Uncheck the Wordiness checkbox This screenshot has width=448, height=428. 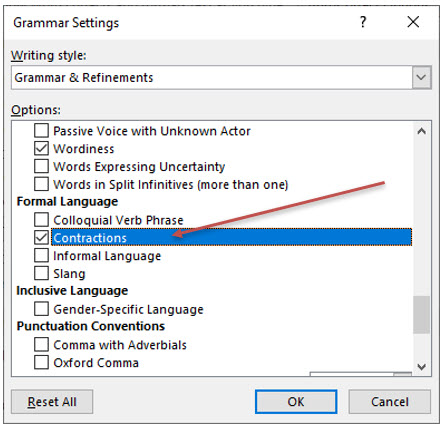[x=41, y=148]
